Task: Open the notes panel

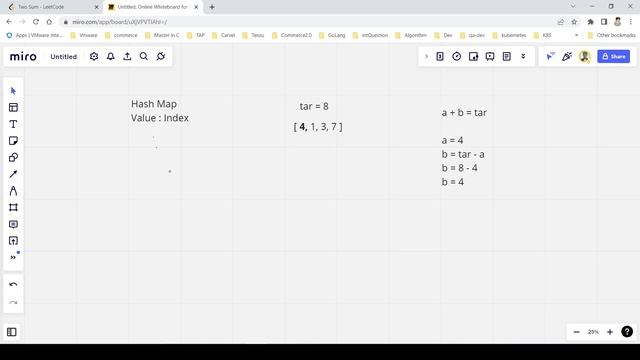Action: click(507, 56)
